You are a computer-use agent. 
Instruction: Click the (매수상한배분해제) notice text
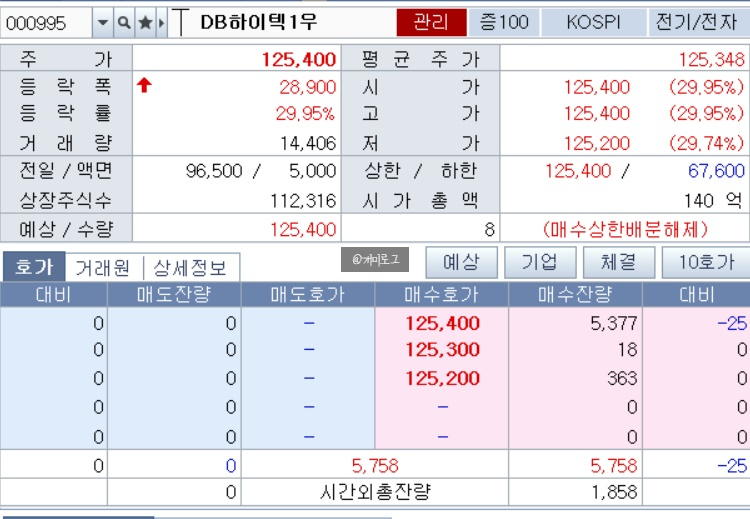pyautogui.click(x=625, y=230)
